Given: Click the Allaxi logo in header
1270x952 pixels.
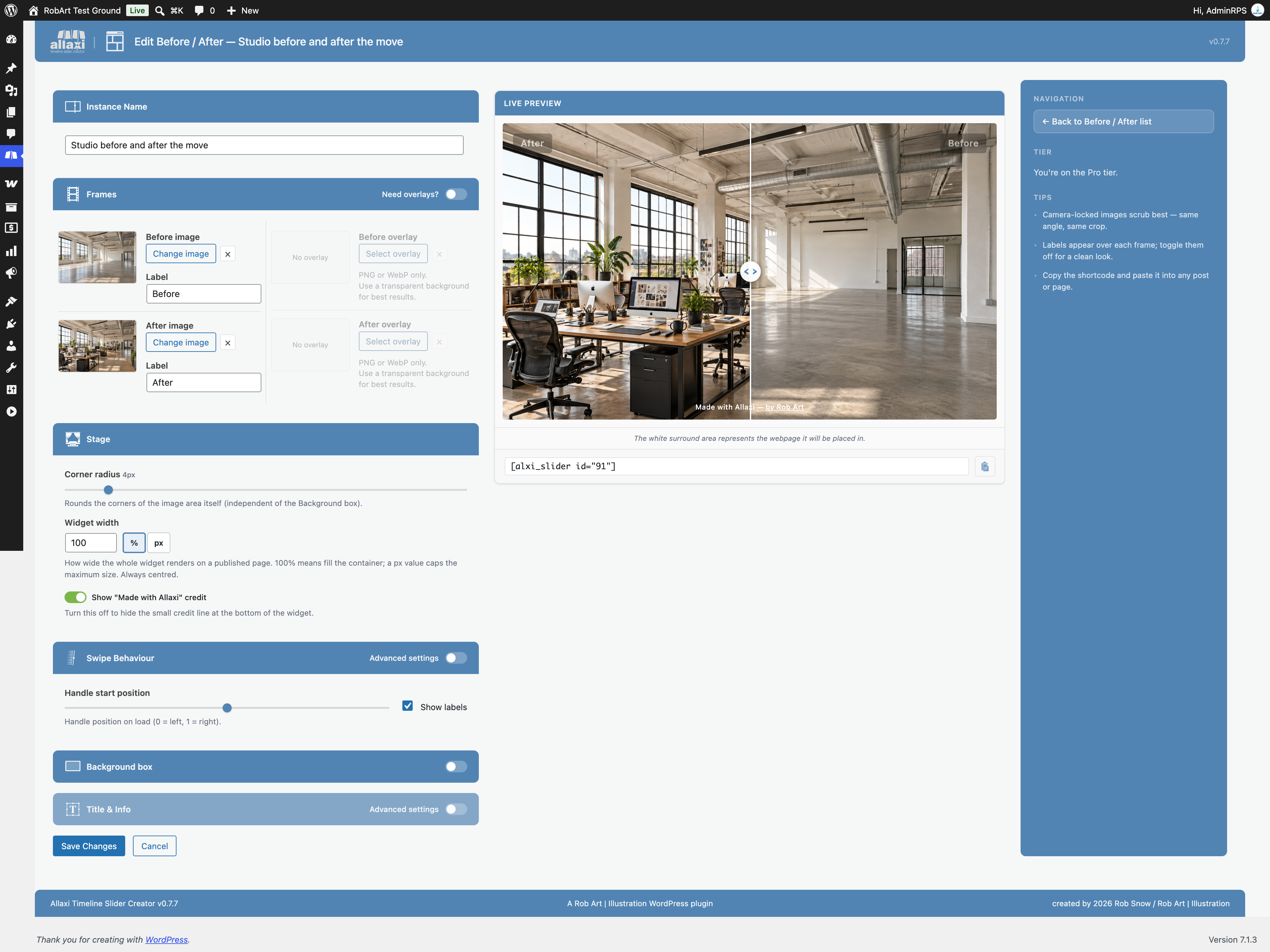Looking at the screenshot, I should 67,41.
